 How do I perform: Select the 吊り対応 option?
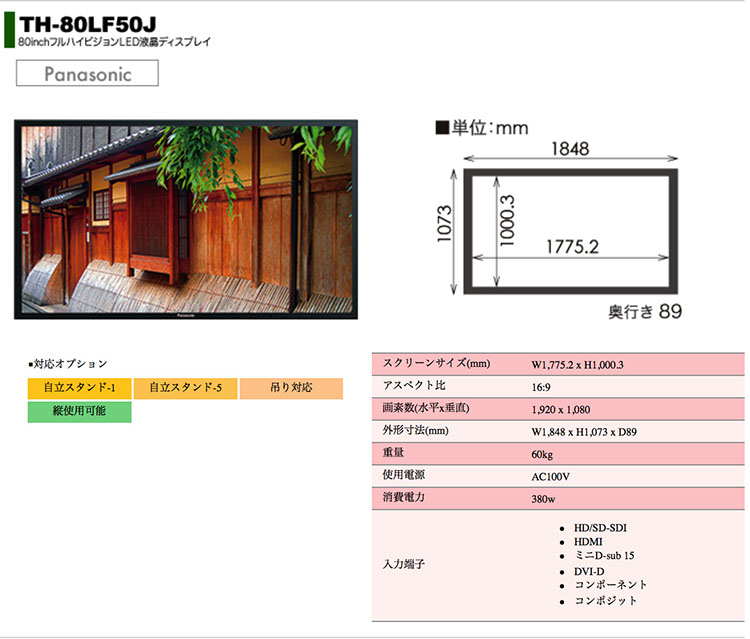tap(291, 388)
